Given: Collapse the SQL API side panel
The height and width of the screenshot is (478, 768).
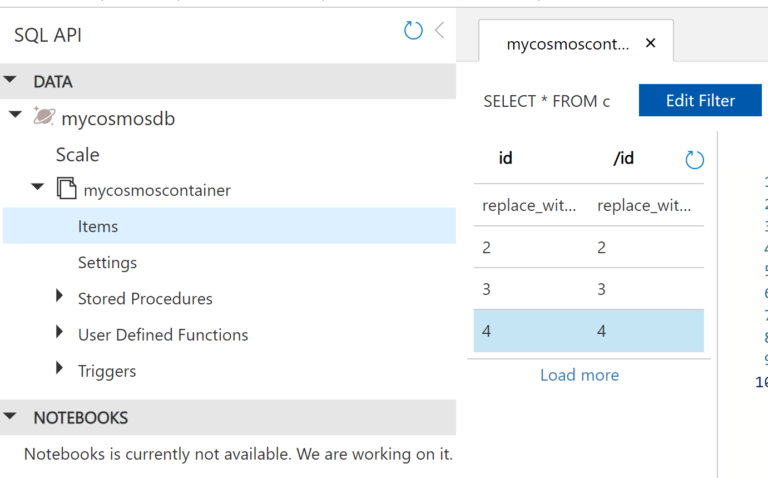Looking at the screenshot, I should [x=439, y=30].
